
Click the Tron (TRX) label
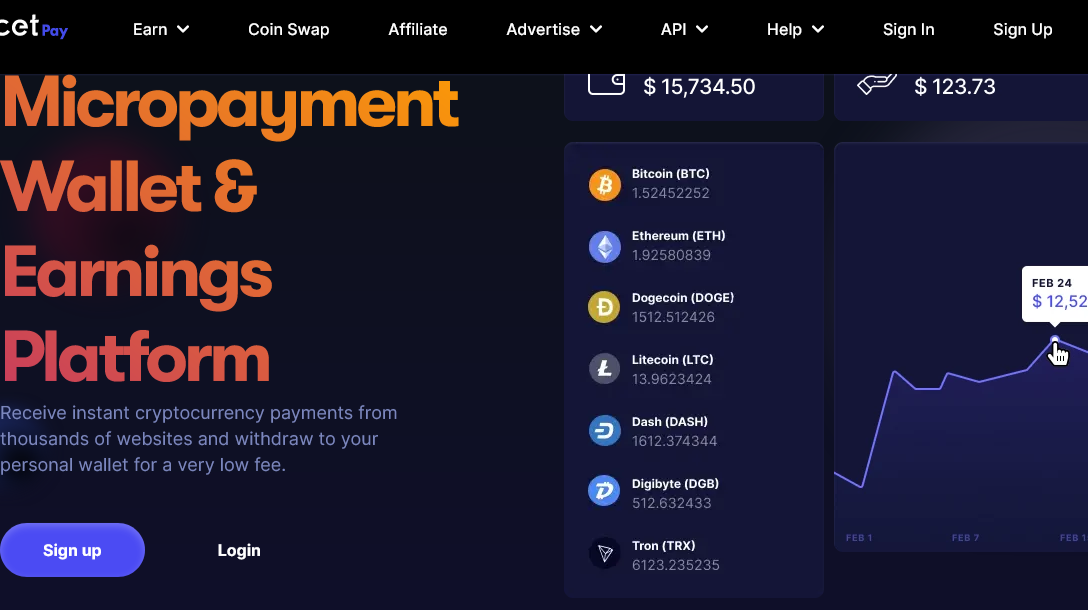pyautogui.click(x=663, y=545)
